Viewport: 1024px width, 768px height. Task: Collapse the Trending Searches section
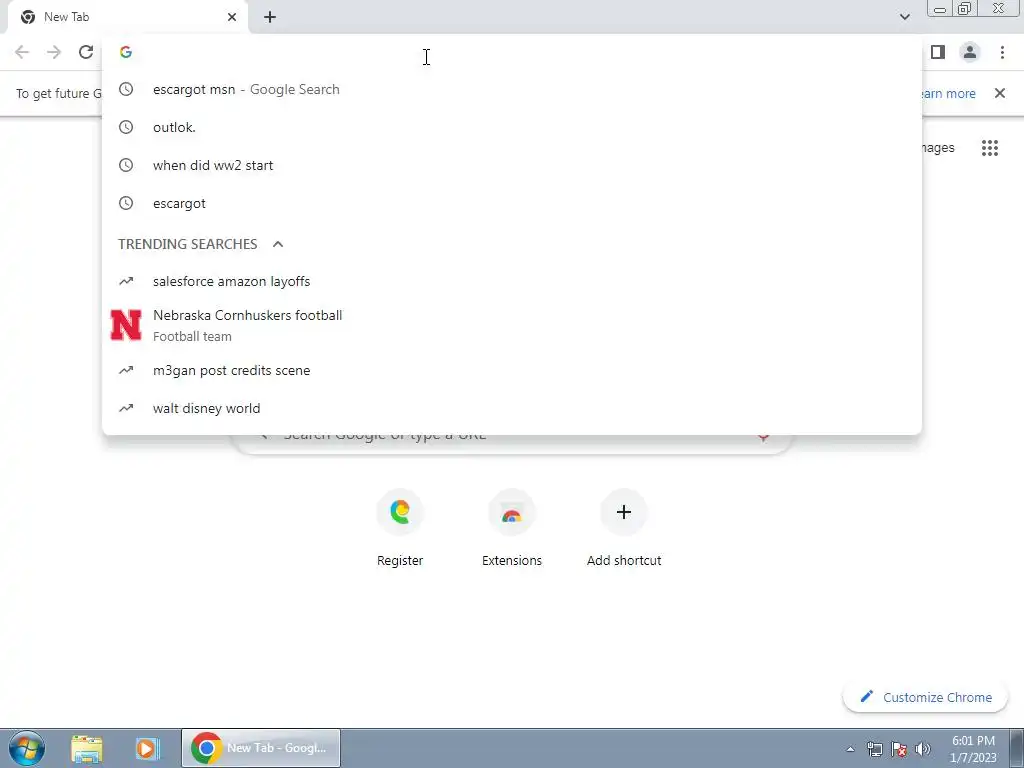coord(278,244)
